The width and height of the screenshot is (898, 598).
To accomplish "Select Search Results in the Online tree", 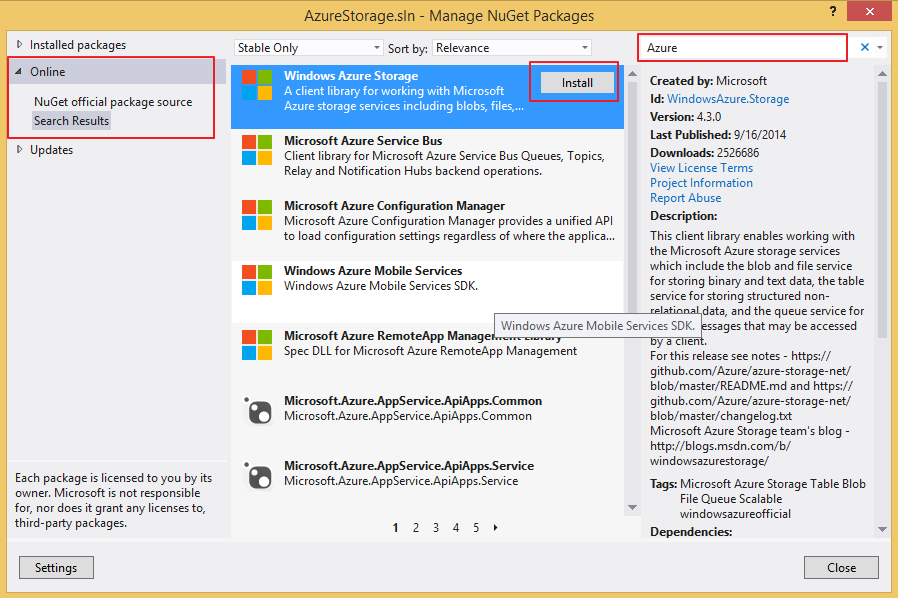I will (71, 121).
